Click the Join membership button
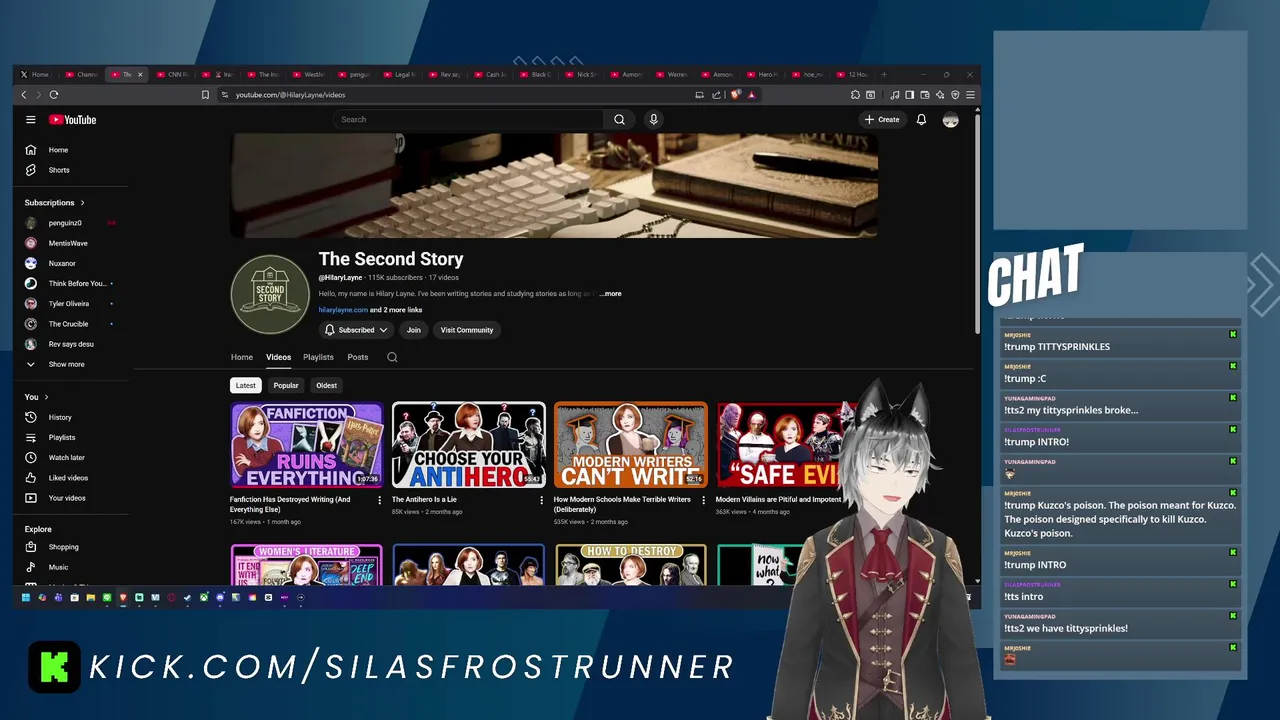The image size is (1280, 720). (x=413, y=330)
